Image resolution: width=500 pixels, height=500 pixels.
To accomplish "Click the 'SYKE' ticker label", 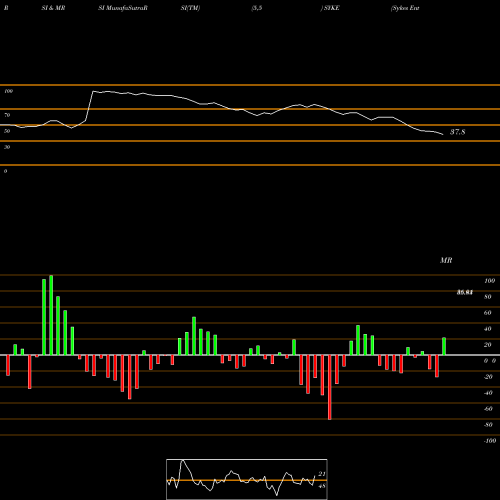I will point(331,8).
